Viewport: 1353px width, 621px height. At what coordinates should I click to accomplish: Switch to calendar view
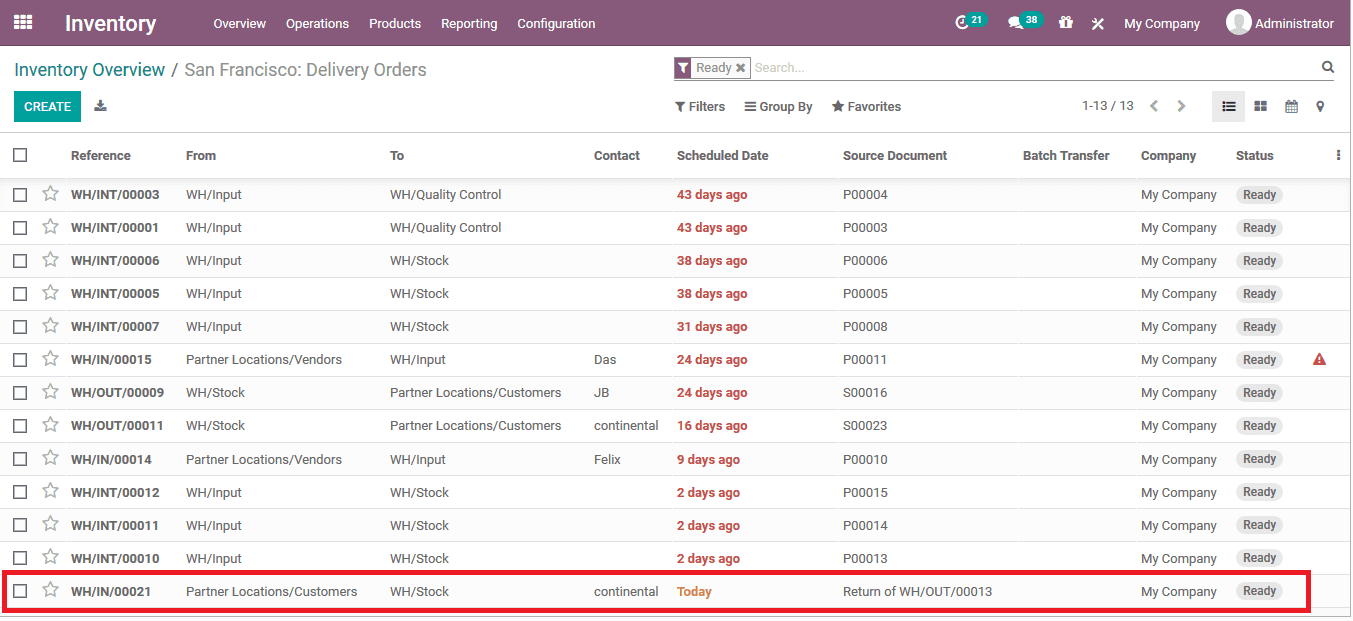coord(1291,106)
